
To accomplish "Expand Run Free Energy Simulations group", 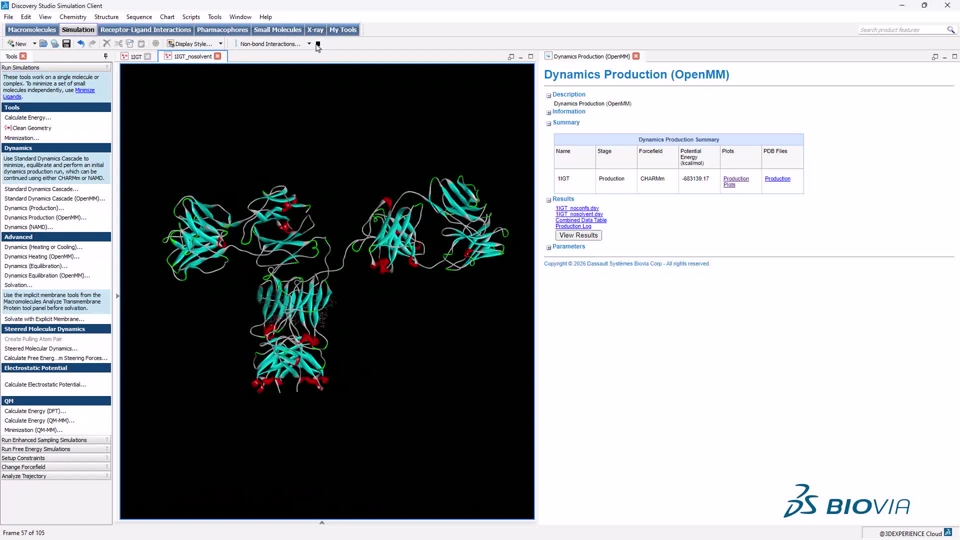I will (56, 449).
